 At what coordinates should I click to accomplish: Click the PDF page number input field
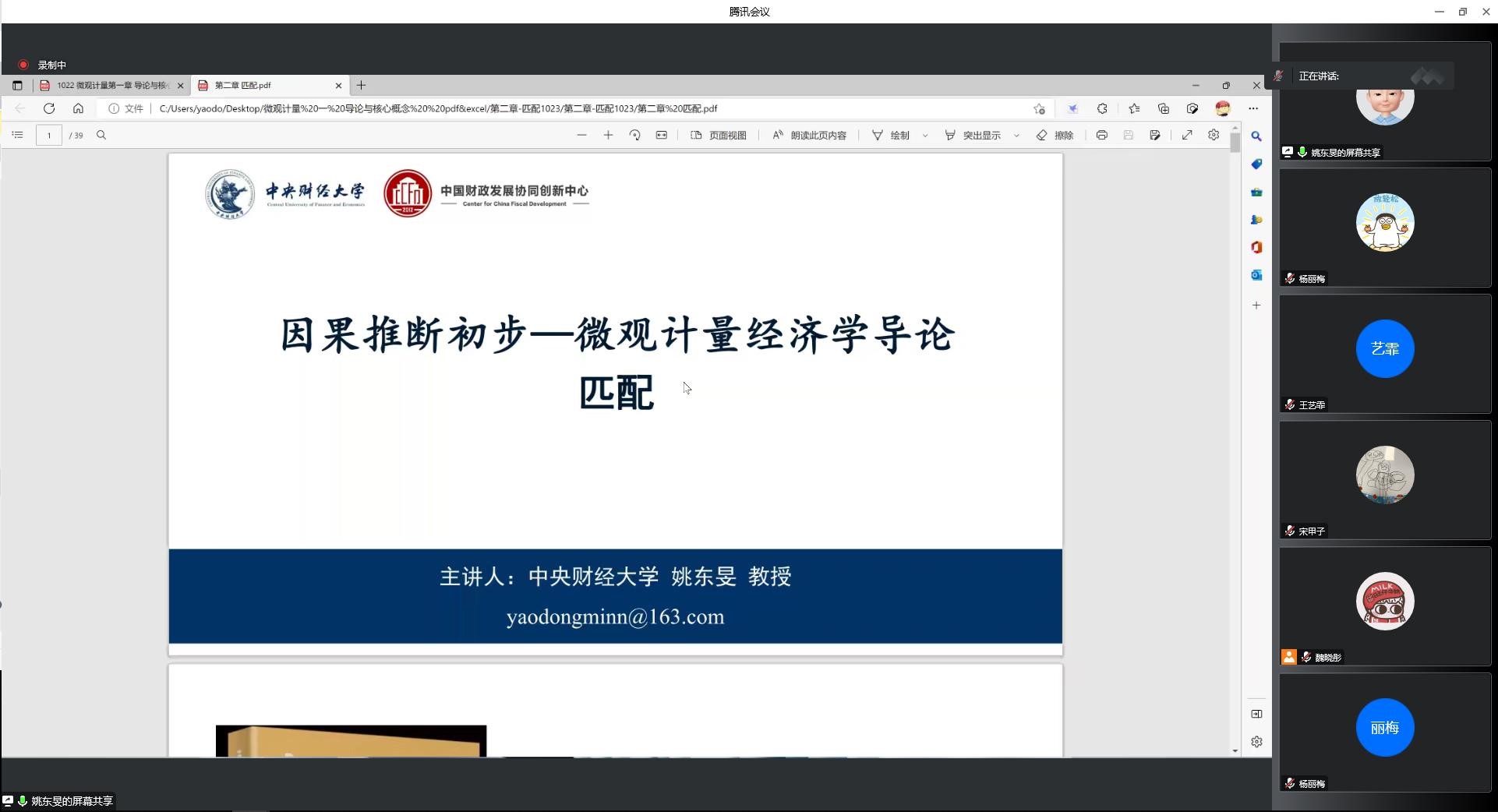(x=49, y=136)
